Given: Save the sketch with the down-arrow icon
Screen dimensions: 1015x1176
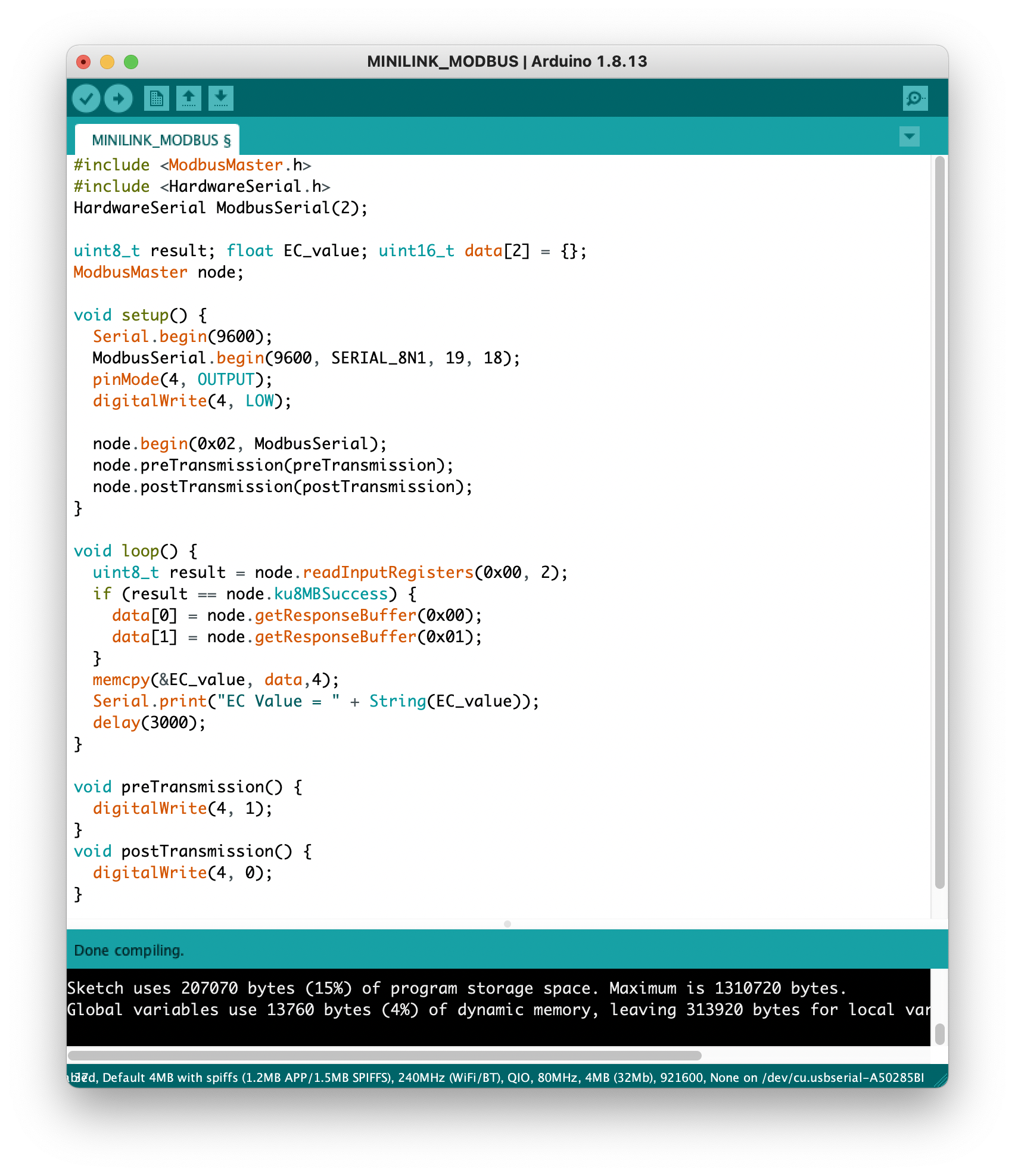Looking at the screenshot, I should [221, 98].
